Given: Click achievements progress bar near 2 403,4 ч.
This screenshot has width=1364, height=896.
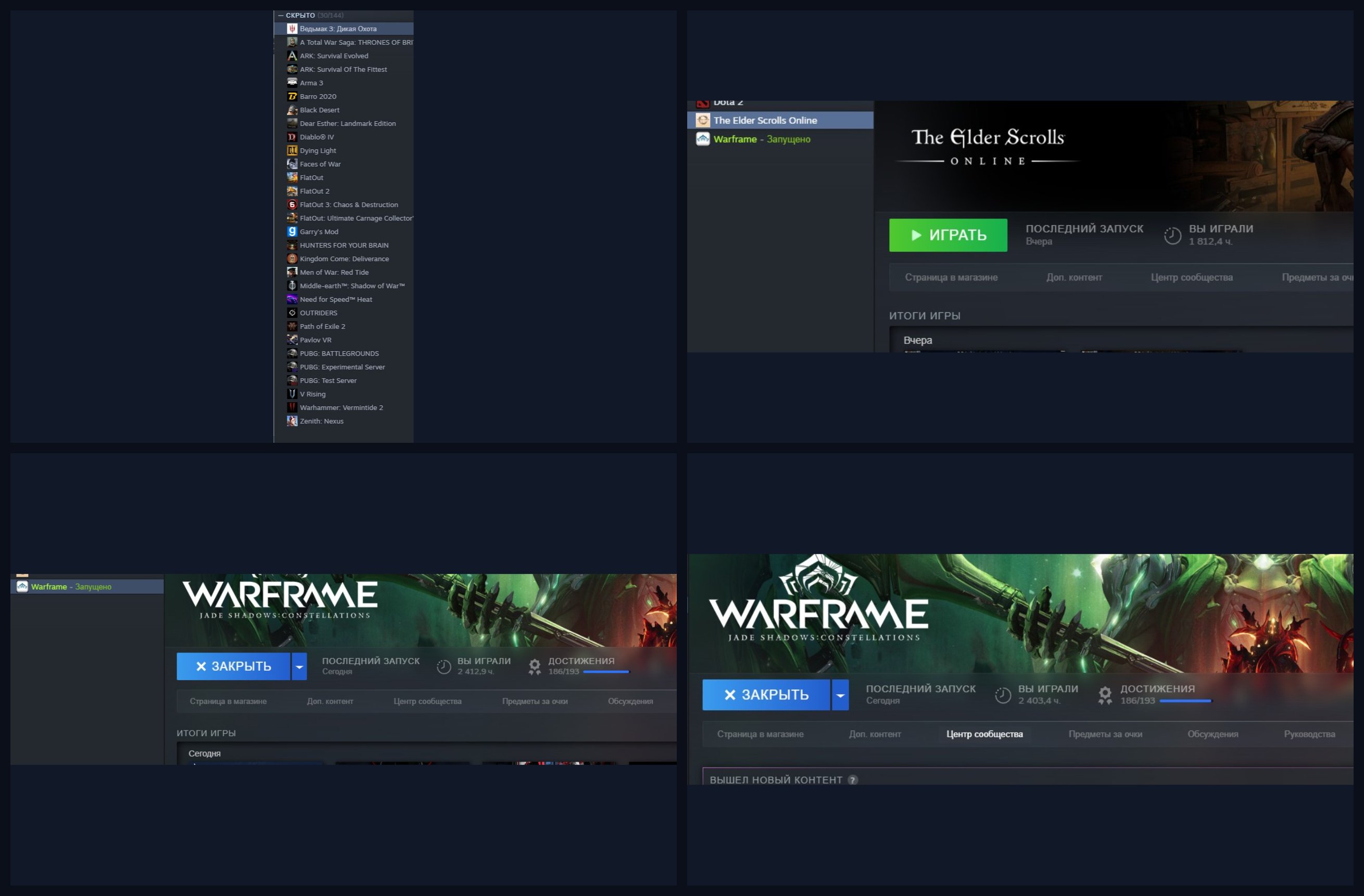Looking at the screenshot, I should 1185,701.
